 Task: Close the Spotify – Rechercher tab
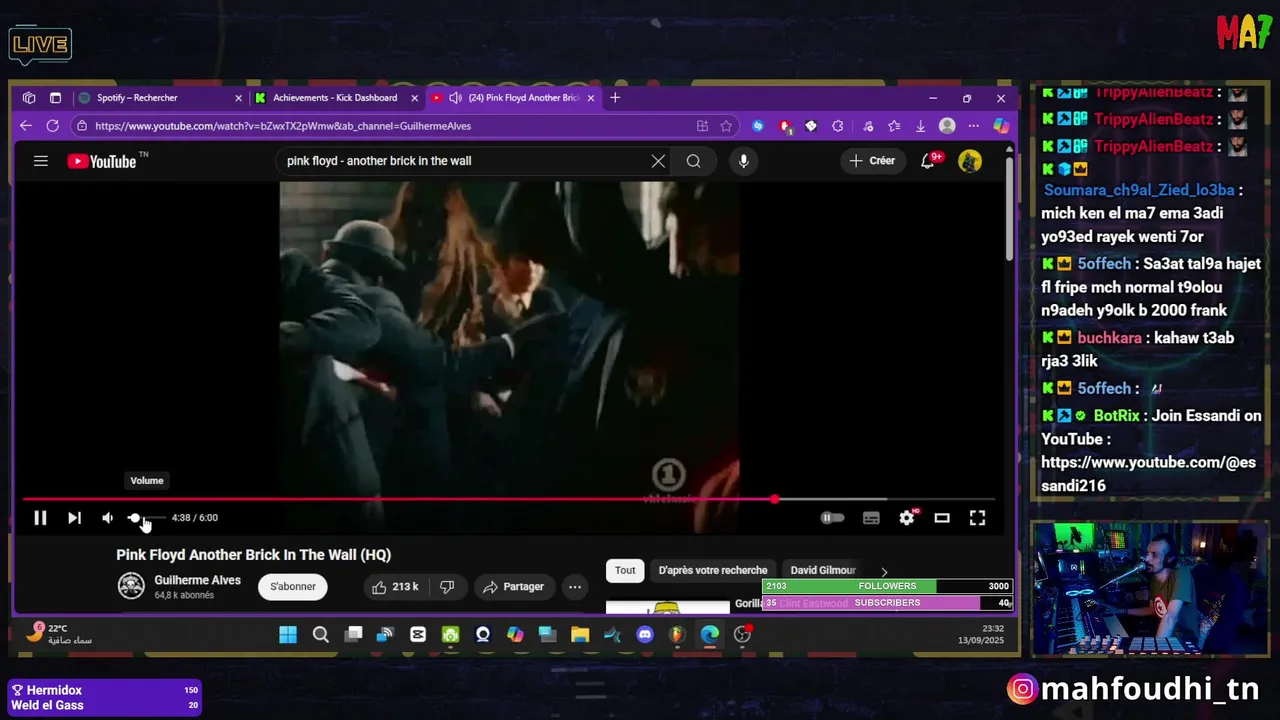tap(238, 98)
